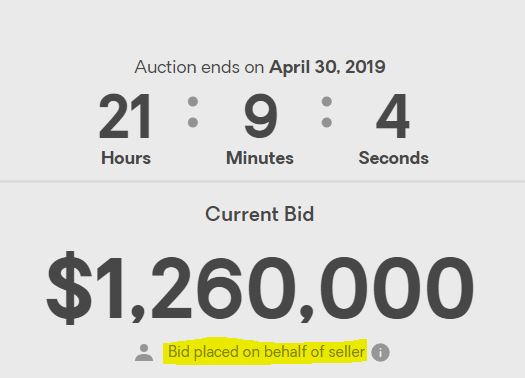Viewport: 525px width, 378px height.
Task: Click the "Seconds" label under the countdown
Action: click(393, 158)
